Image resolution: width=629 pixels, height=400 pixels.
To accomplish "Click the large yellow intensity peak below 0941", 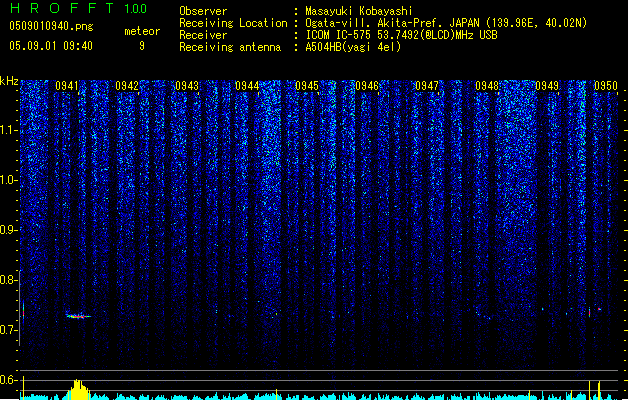I will pos(79,389).
